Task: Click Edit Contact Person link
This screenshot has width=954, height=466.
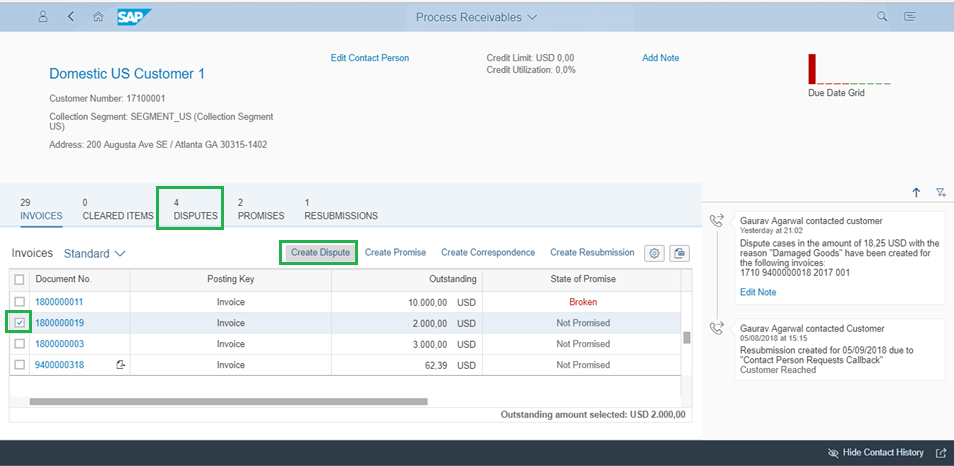Action: pyautogui.click(x=370, y=58)
